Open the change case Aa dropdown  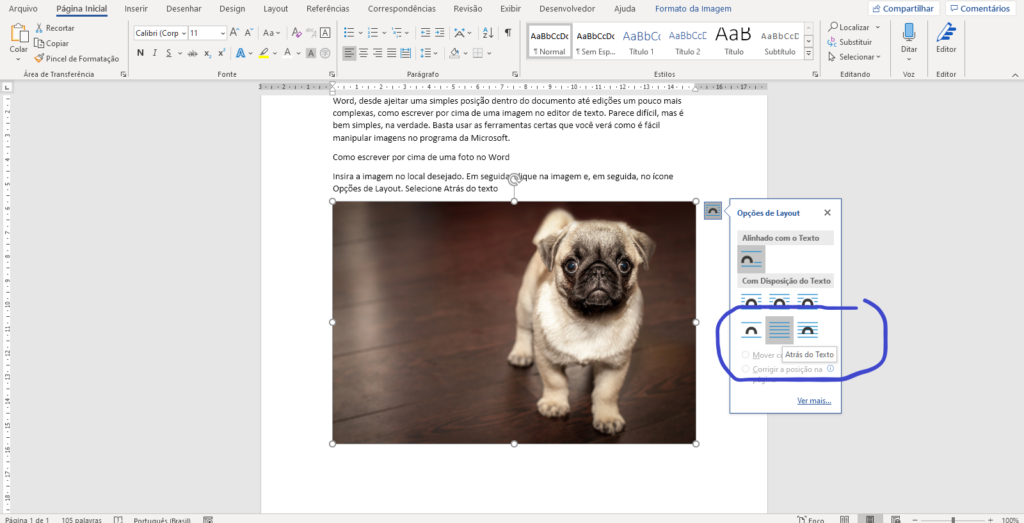coord(271,33)
